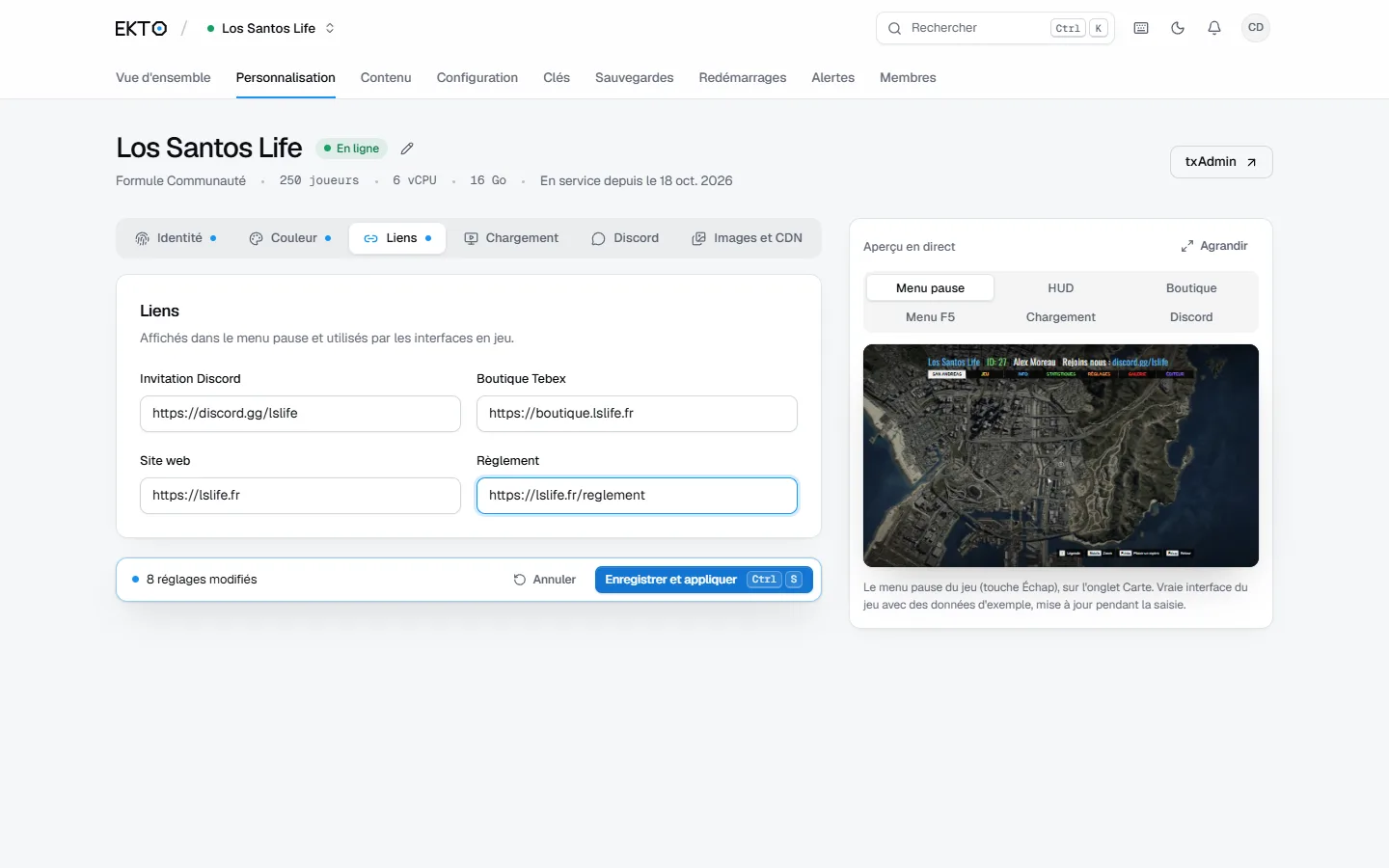Open the Discord section tab
Viewport: 1389px width, 868px height.
[x=625, y=238]
